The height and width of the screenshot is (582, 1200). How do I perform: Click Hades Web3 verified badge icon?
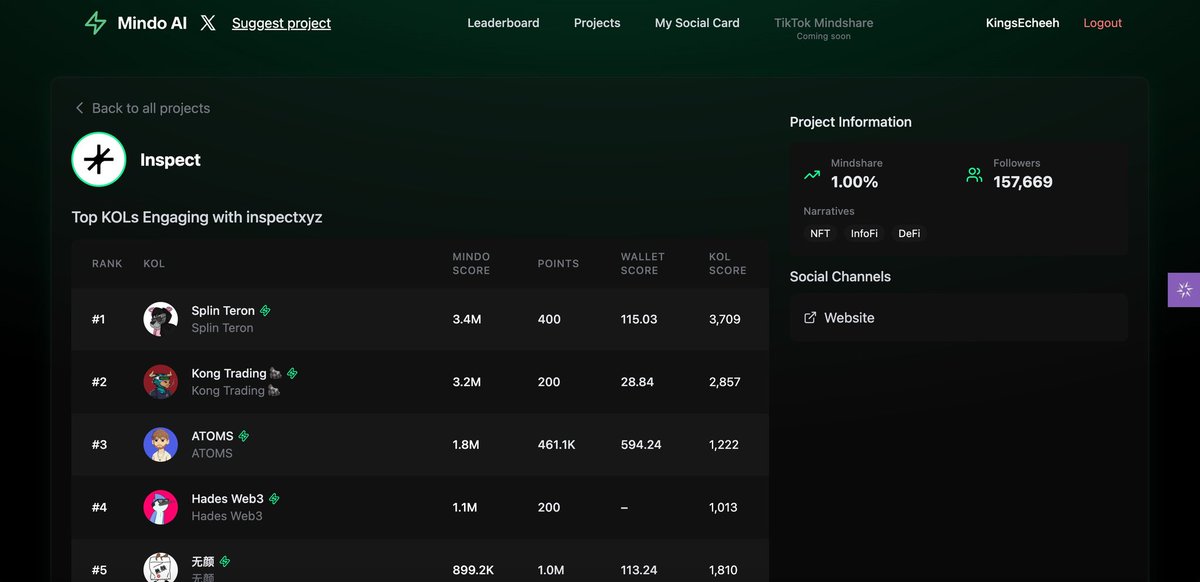point(274,498)
